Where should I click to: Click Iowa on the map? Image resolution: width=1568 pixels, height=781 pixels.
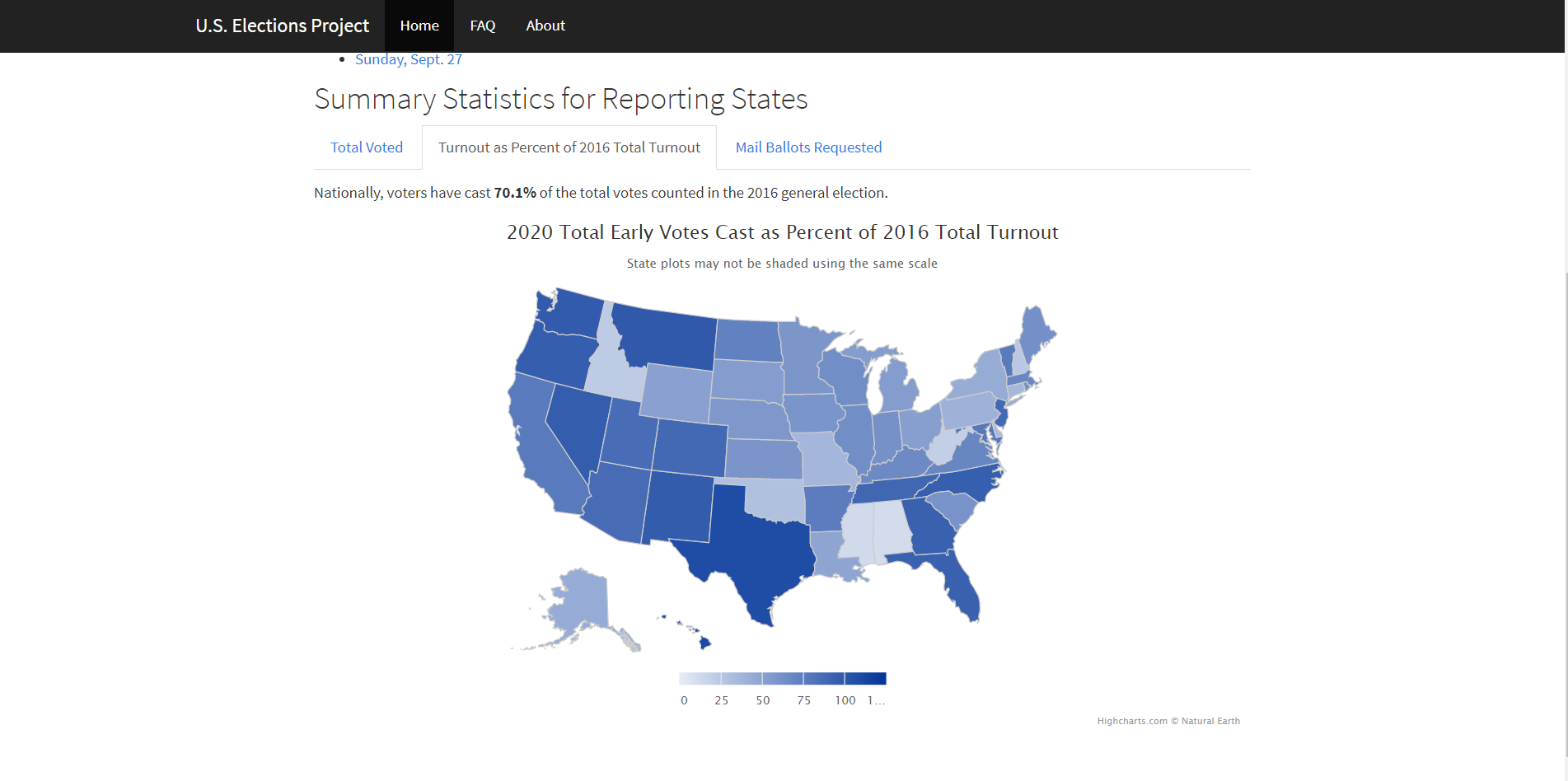(x=812, y=413)
